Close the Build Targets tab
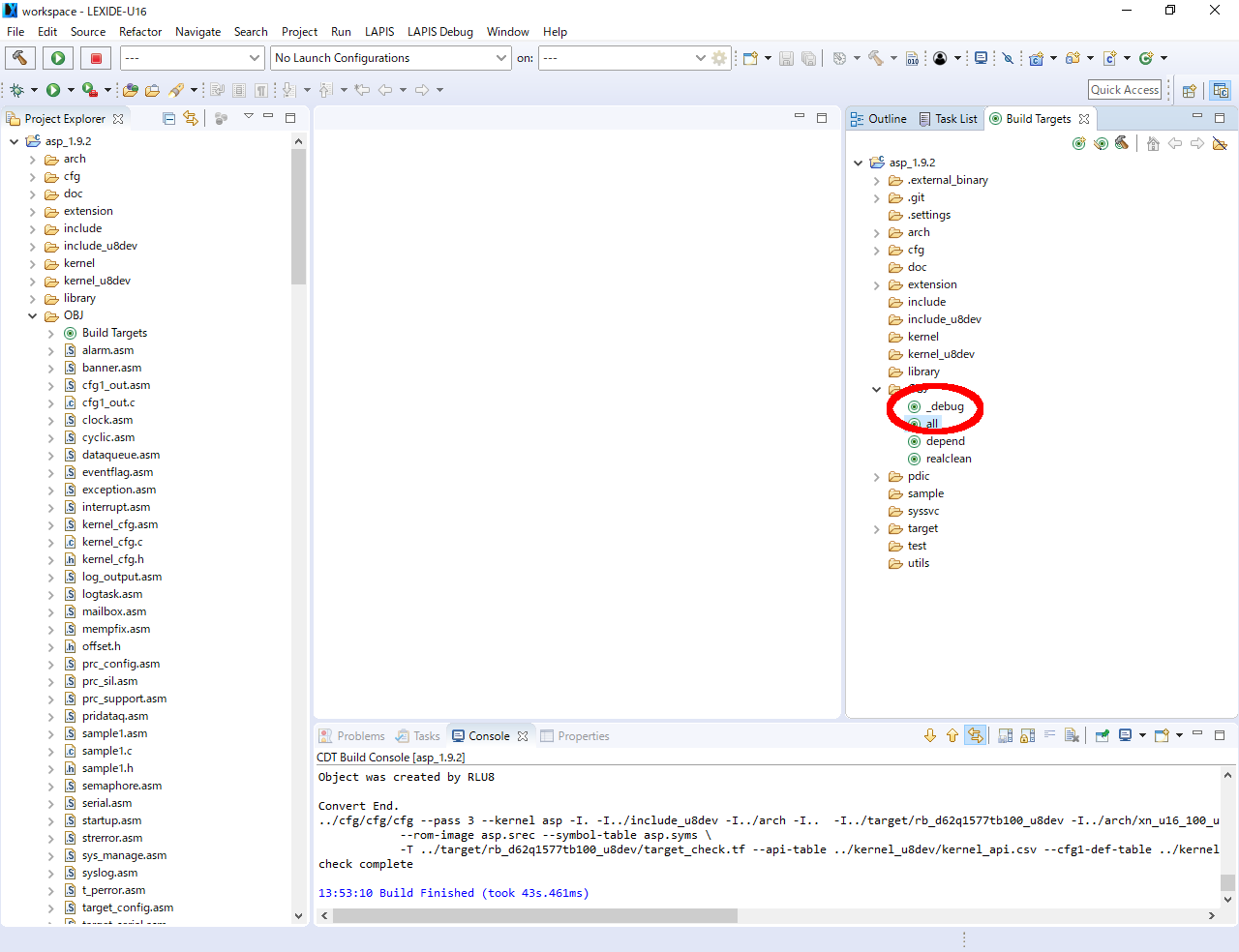This screenshot has height=952, width=1239. tap(1084, 119)
